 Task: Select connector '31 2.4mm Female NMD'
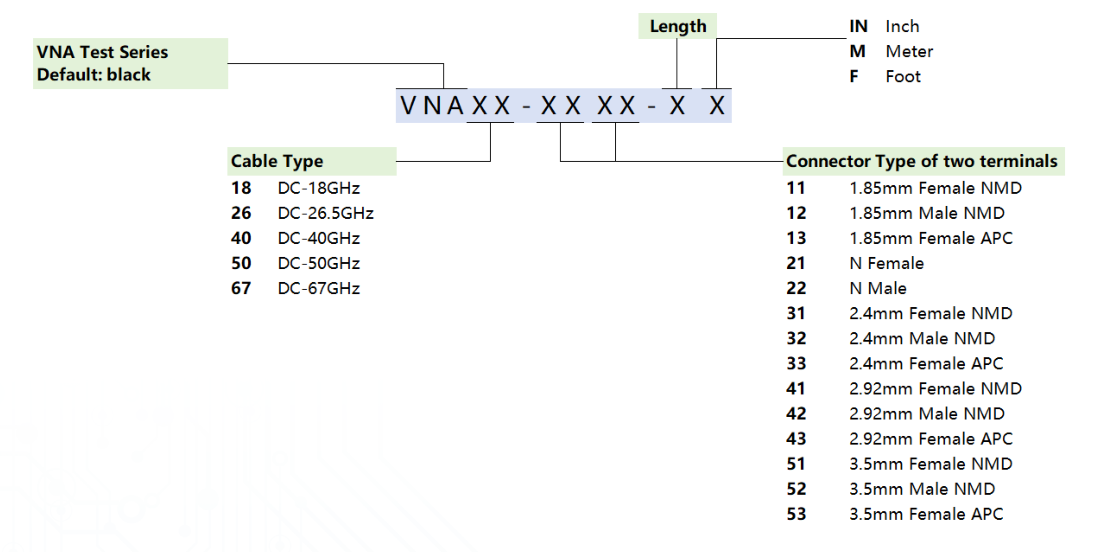(x=899, y=313)
